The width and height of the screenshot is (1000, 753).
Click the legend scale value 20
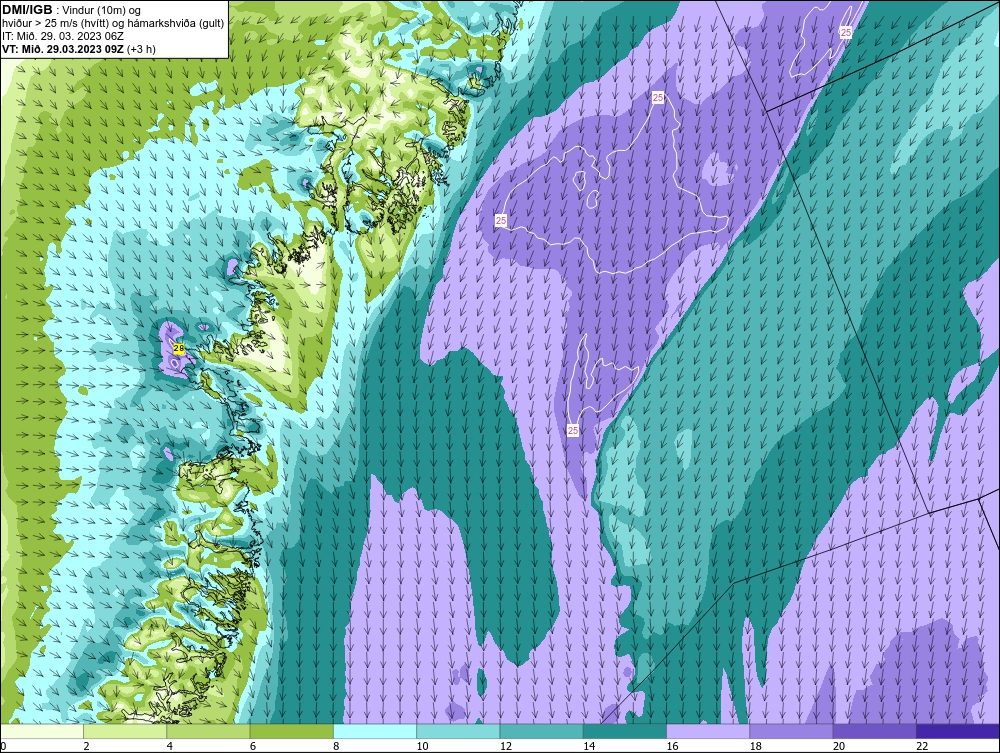[839, 746]
